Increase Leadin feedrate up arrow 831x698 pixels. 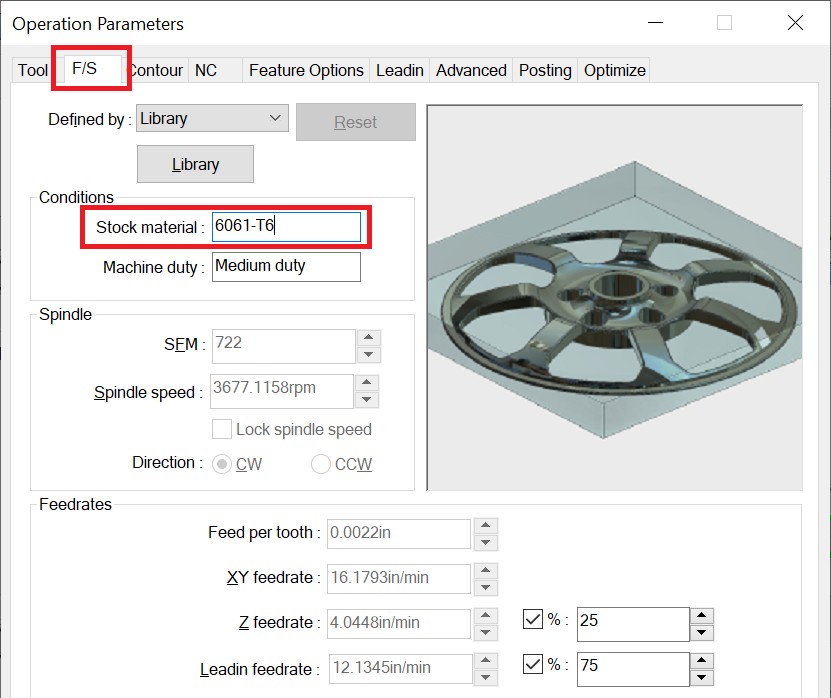pos(486,661)
